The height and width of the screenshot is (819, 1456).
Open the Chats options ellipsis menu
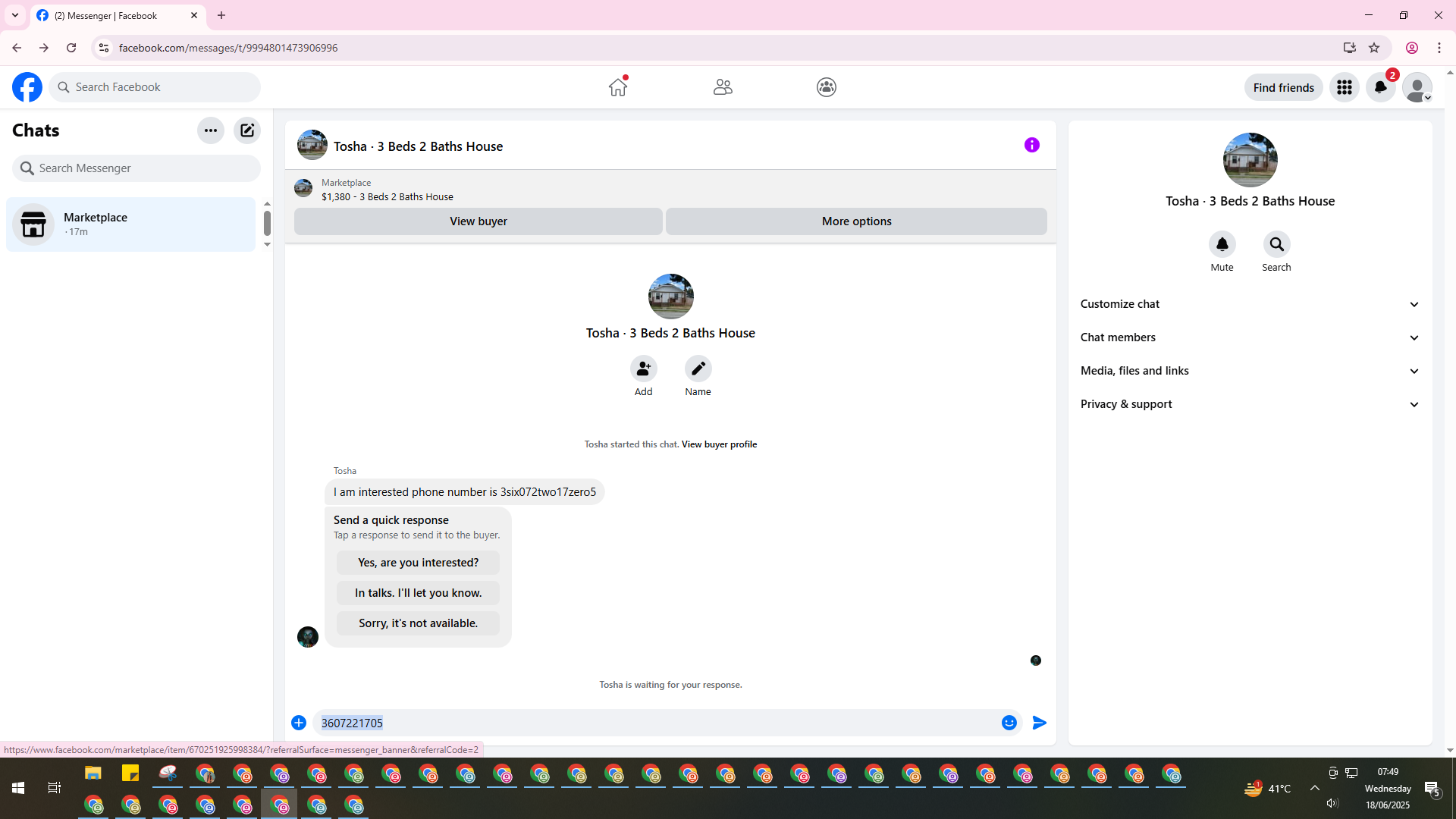(211, 130)
